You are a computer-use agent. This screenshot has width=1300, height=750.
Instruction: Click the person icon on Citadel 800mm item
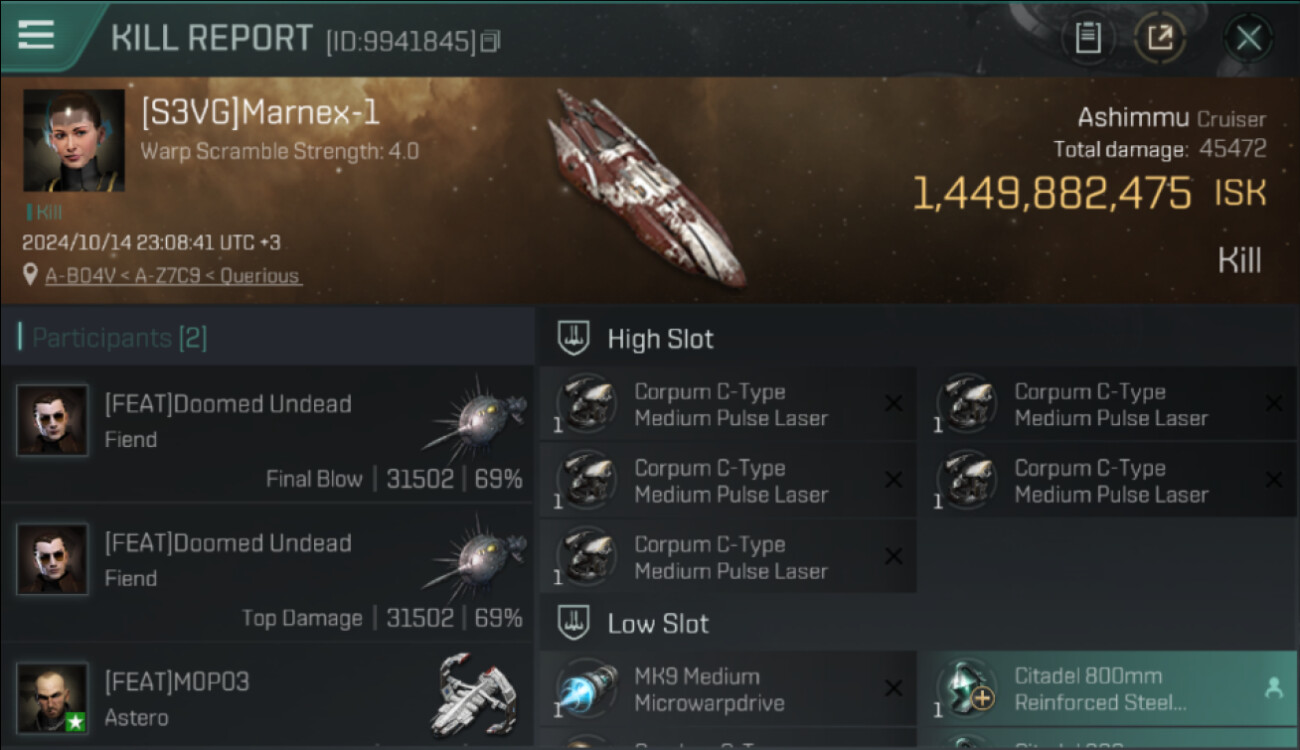click(1273, 688)
